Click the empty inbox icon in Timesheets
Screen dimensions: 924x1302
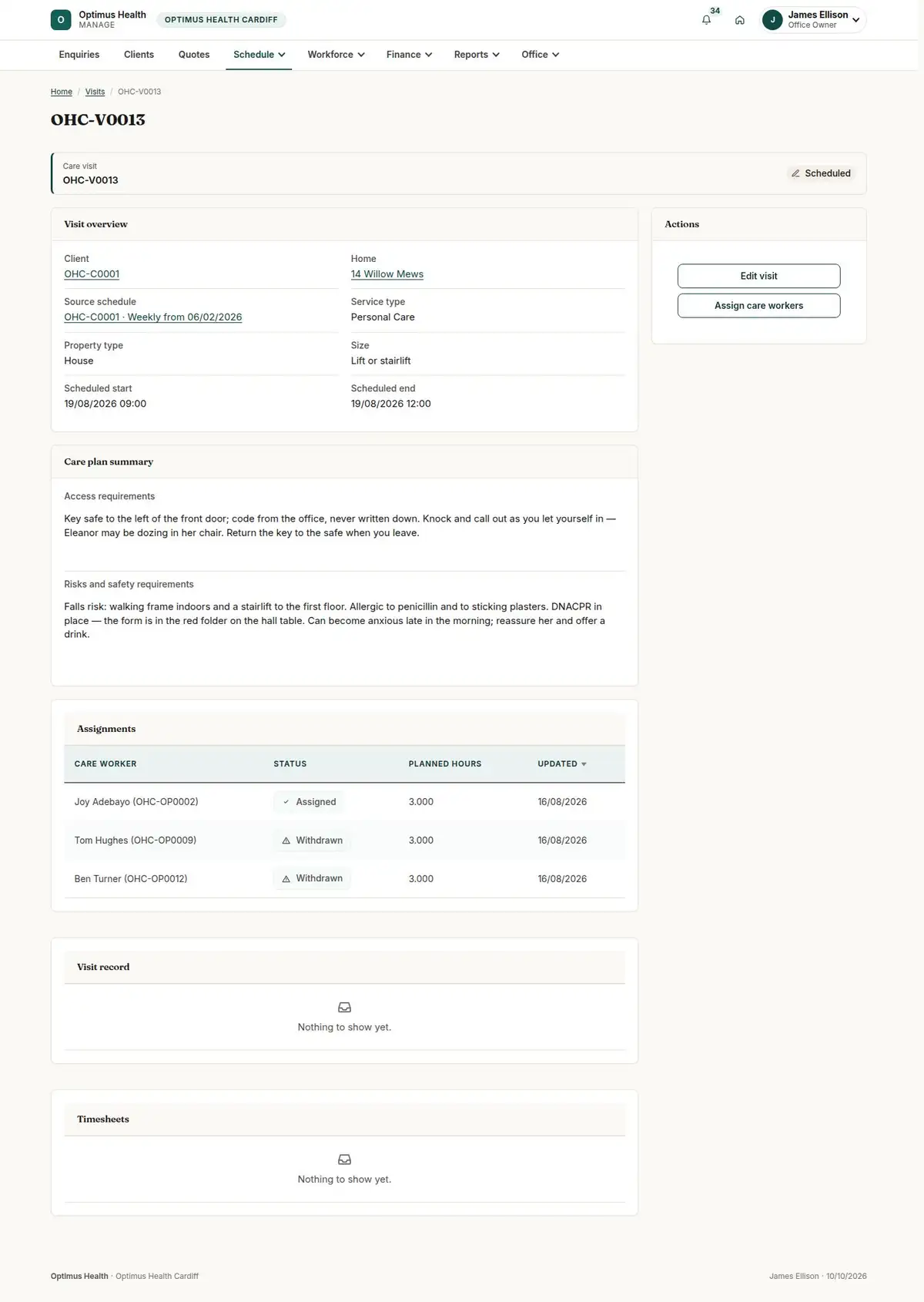[344, 1159]
